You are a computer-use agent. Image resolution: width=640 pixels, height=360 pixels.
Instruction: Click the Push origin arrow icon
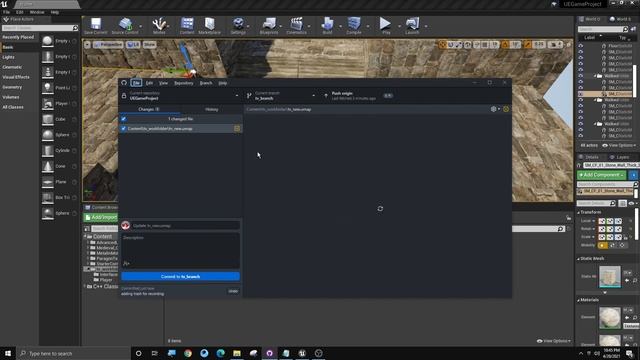[326, 96]
